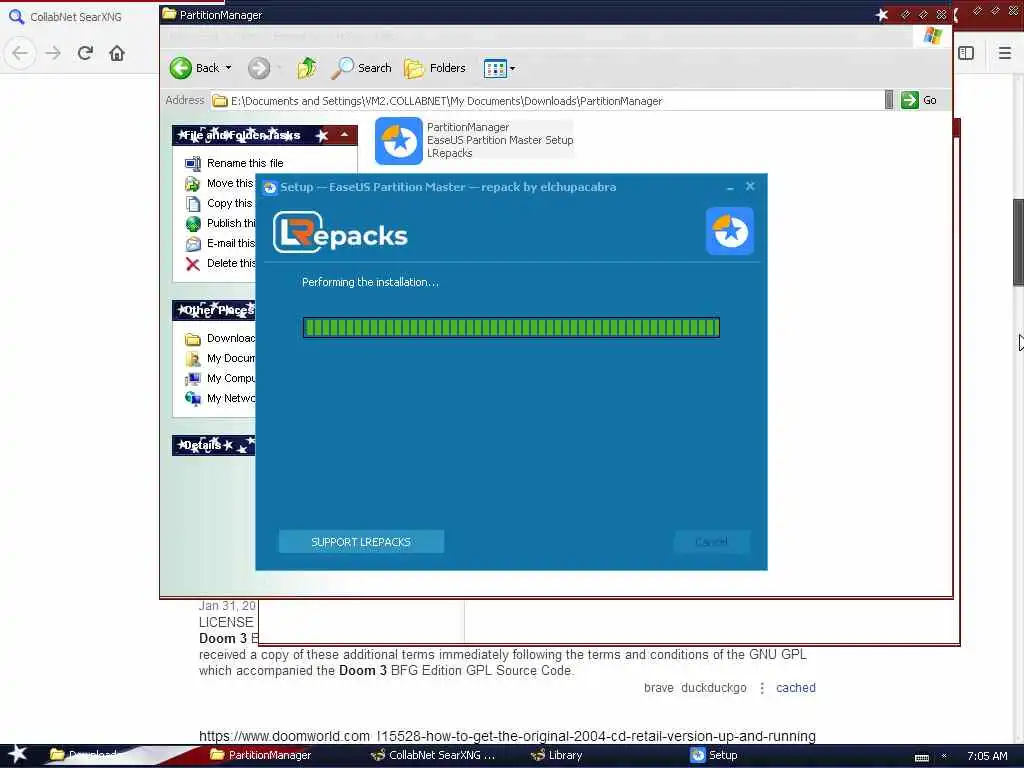Open the browser hamburger menu
The image size is (1024, 768).
[x=1005, y=53]
